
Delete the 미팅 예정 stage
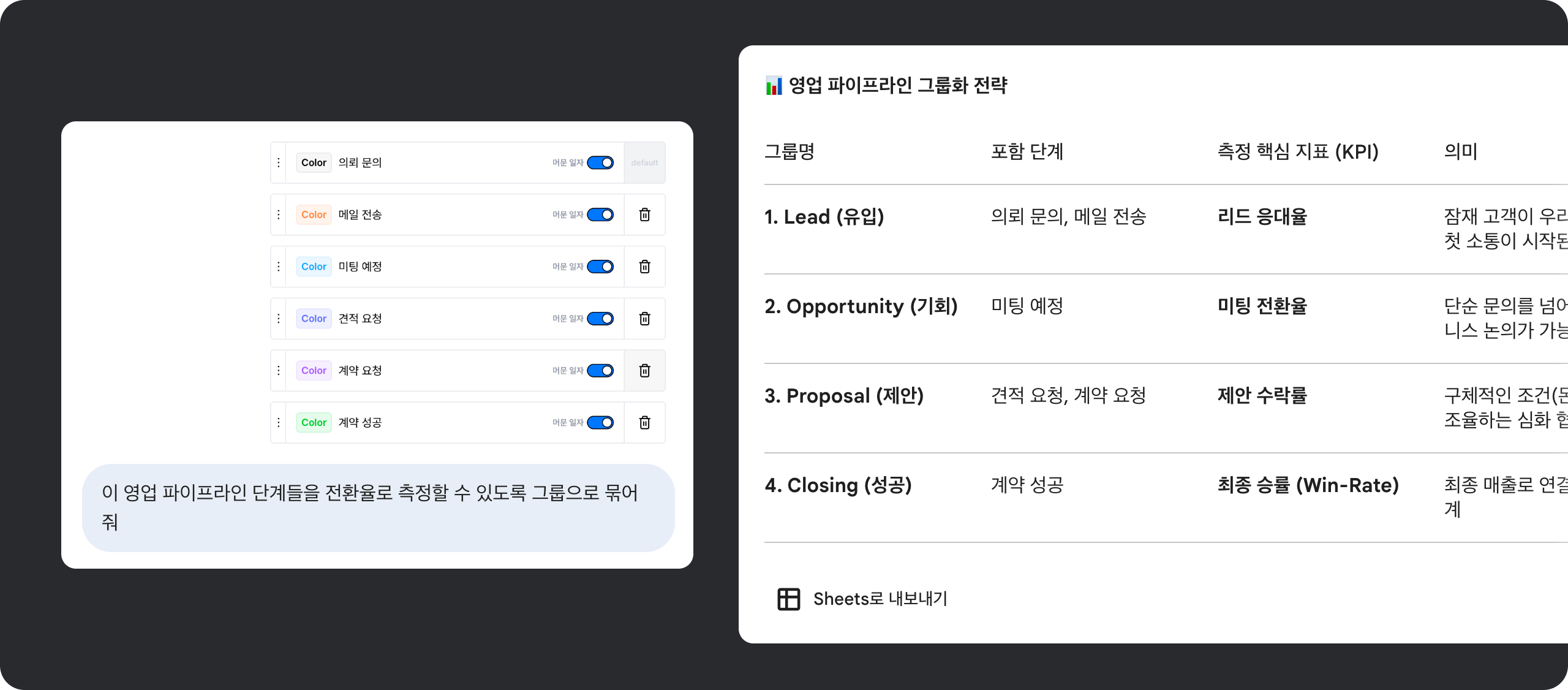pos(644,267)
